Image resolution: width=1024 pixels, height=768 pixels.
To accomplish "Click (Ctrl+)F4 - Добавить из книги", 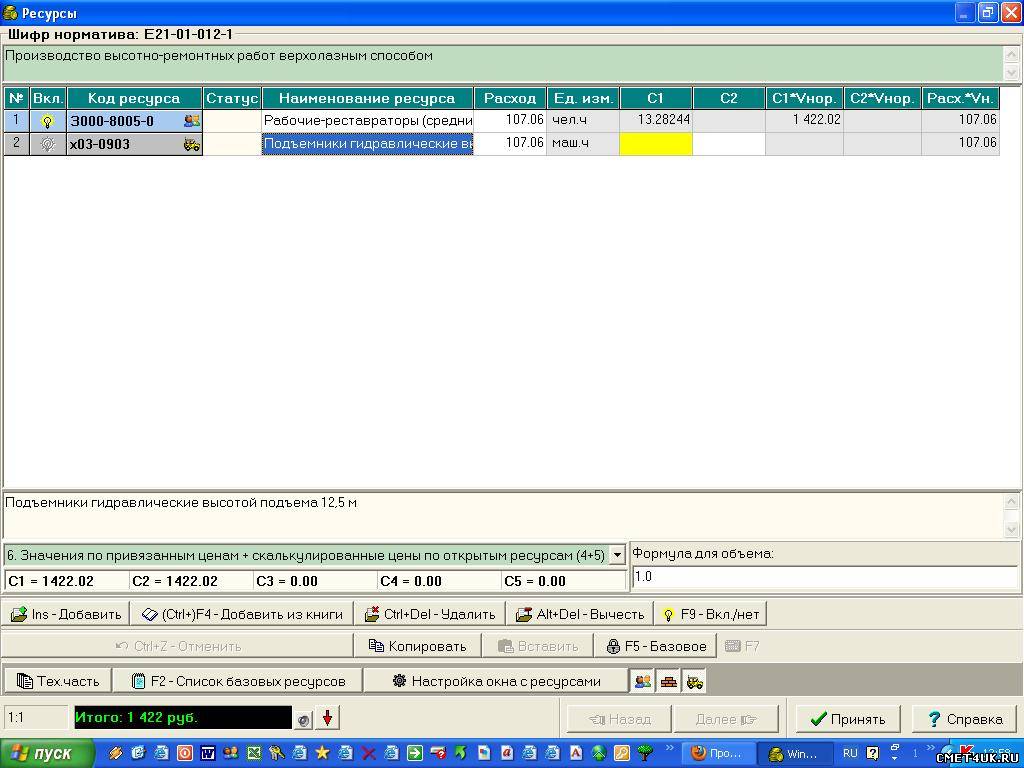I will [x=242, y=614].
